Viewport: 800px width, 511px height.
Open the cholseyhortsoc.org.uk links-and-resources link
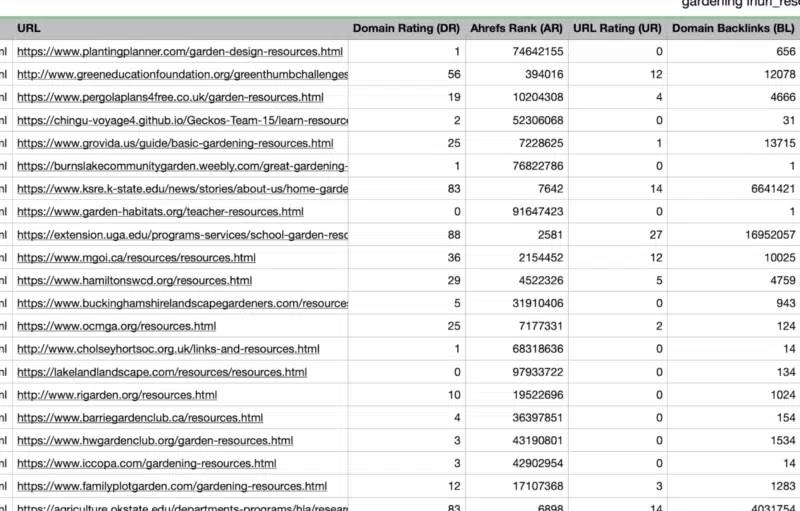[x=168, y=349]
